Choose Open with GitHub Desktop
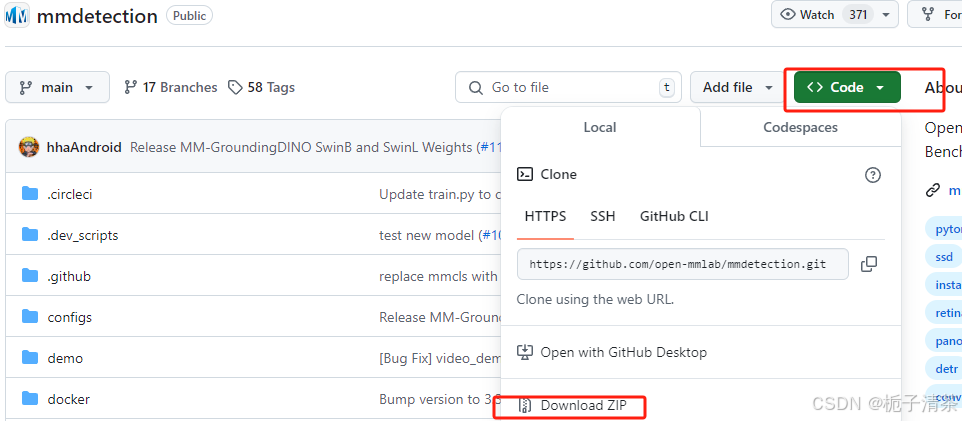 coord(623,352)
